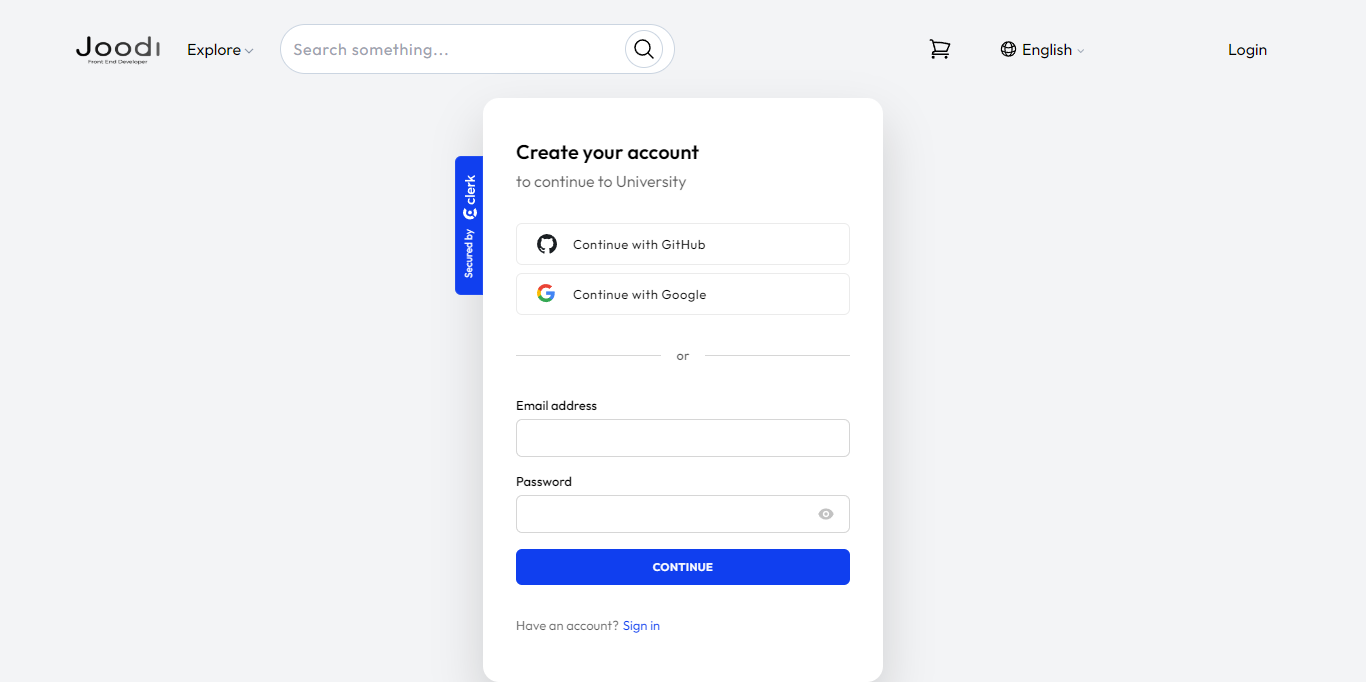Focus the Password input field

[683, 514]
